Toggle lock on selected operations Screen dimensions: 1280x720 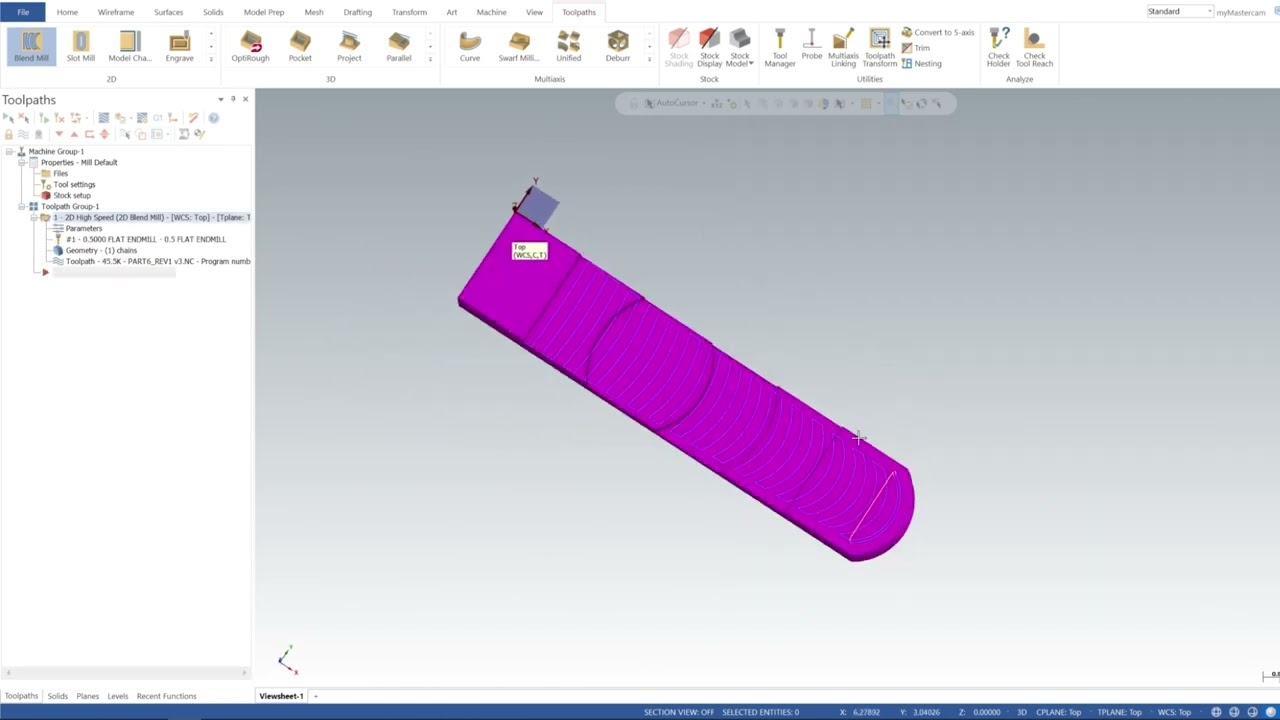point(9,134)
